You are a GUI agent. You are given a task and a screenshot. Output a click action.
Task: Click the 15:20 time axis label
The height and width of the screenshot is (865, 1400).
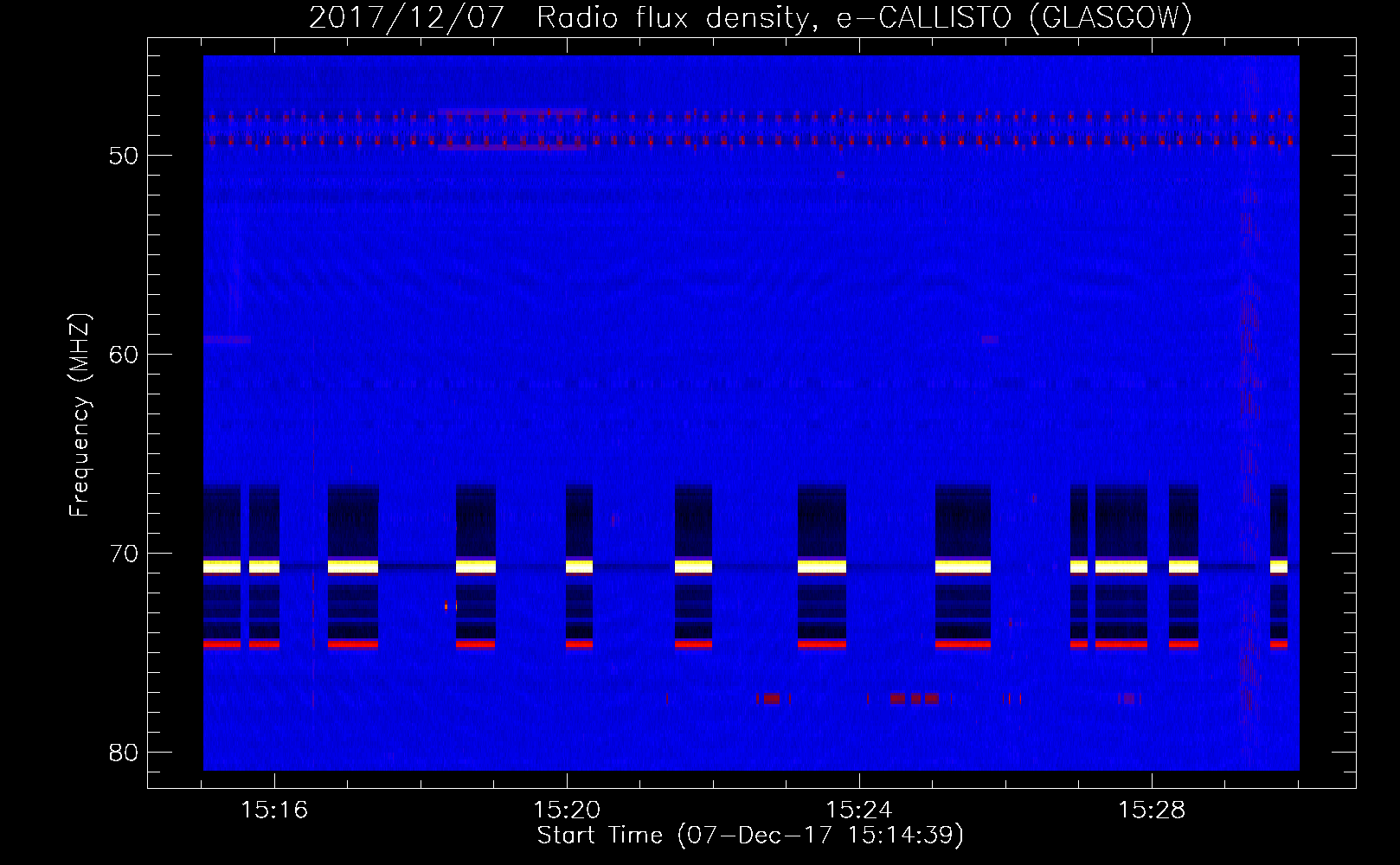click(x=567, y=810)
